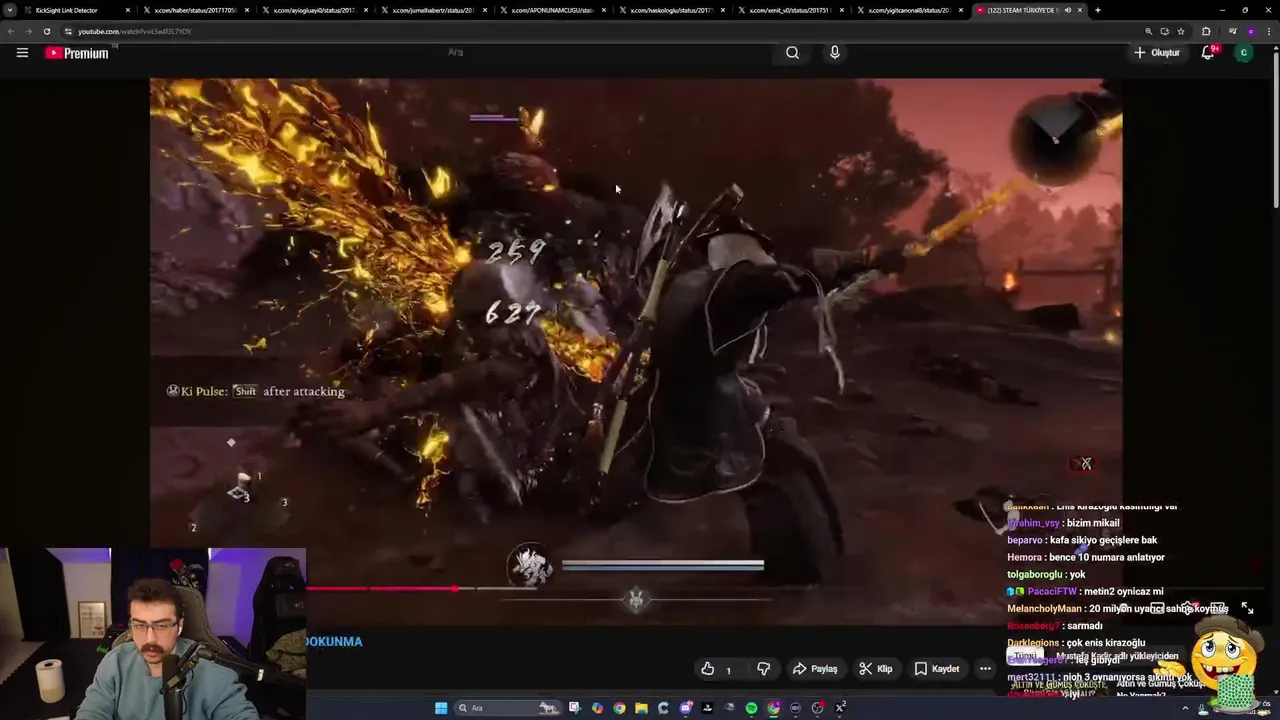Dislike the video with thumbs down

tap(763, 669)
